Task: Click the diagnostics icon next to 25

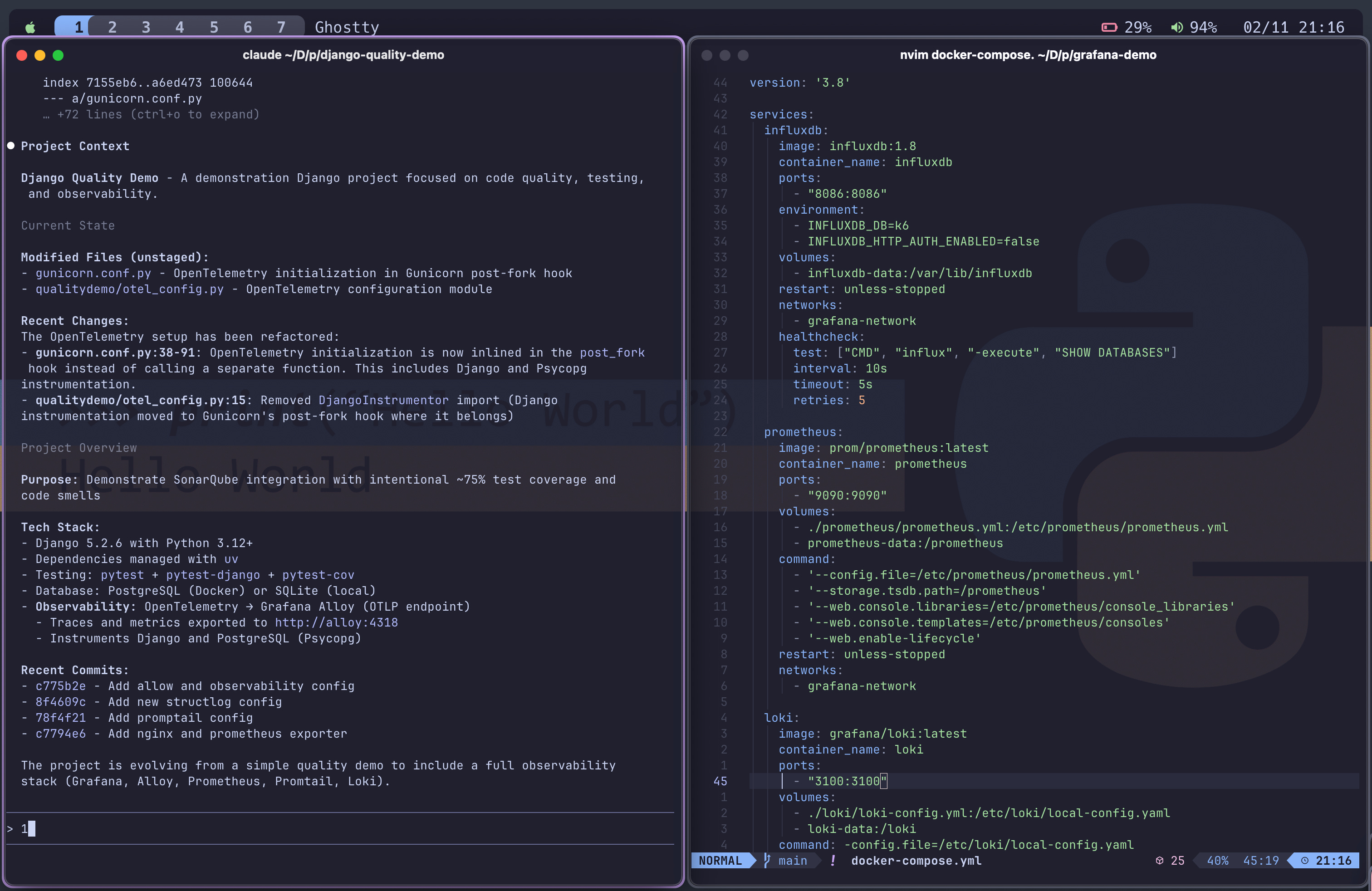Action: click(1159, 860)
